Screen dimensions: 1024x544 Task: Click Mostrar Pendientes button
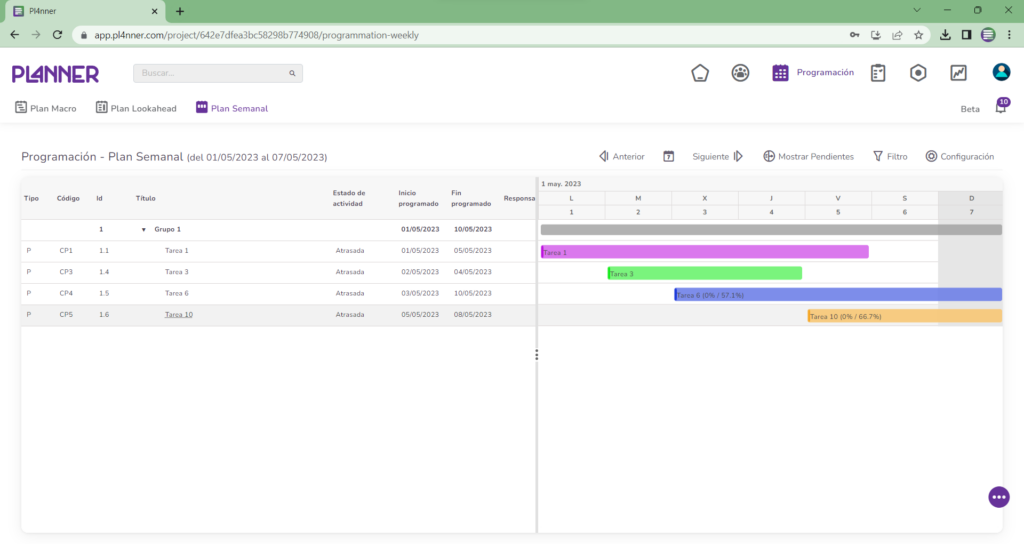click(808, 157)
